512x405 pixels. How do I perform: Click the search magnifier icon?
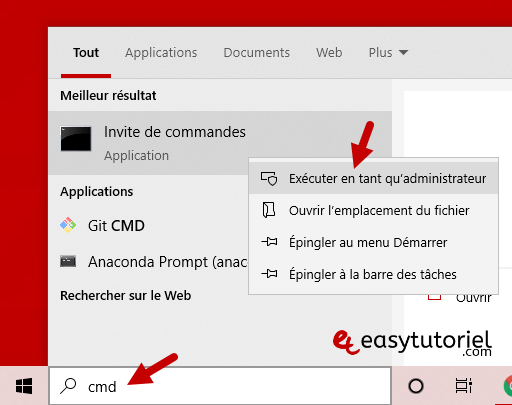[68, 386]
